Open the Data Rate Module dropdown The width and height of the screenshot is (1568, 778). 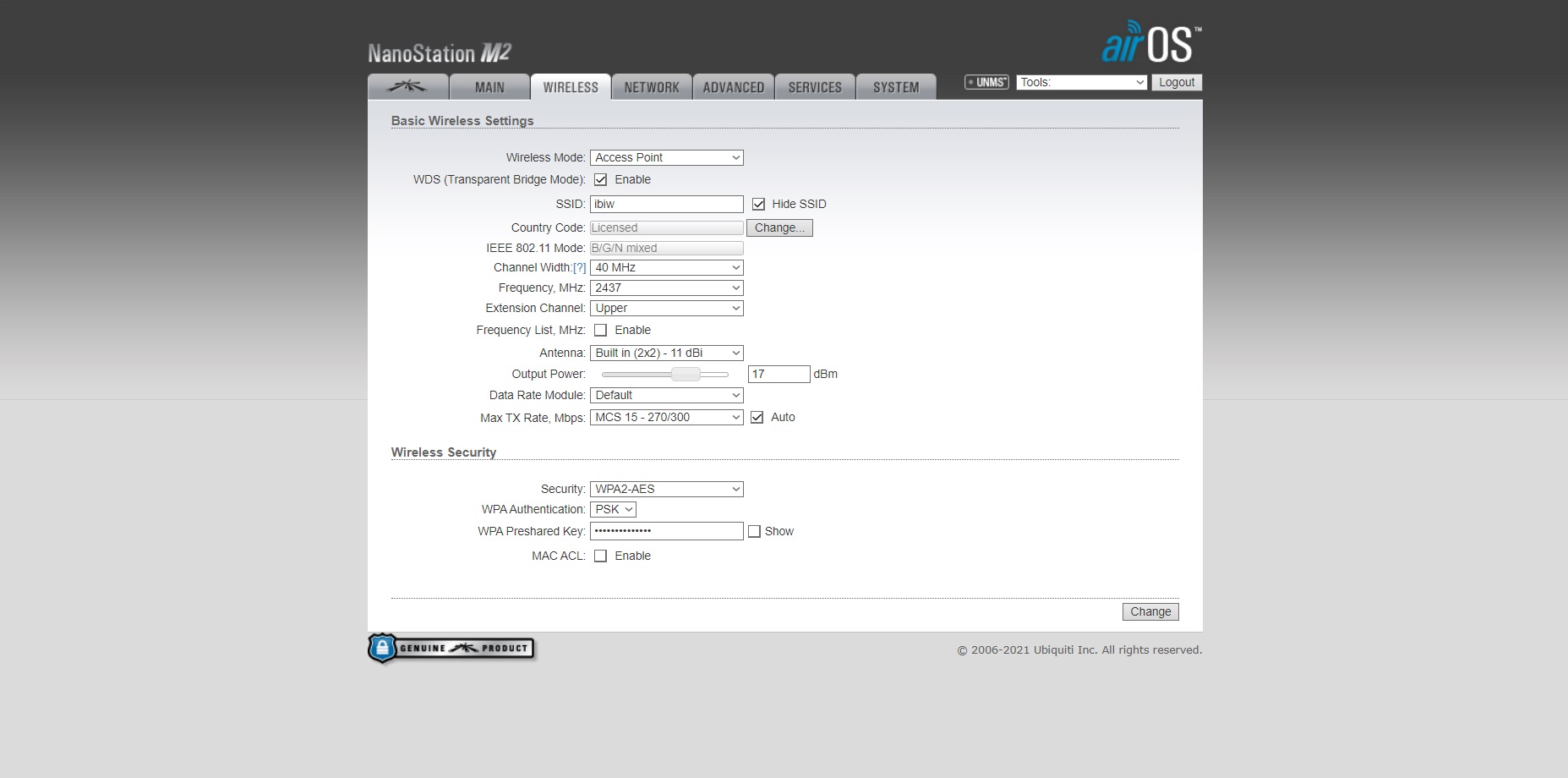point(667,395)
